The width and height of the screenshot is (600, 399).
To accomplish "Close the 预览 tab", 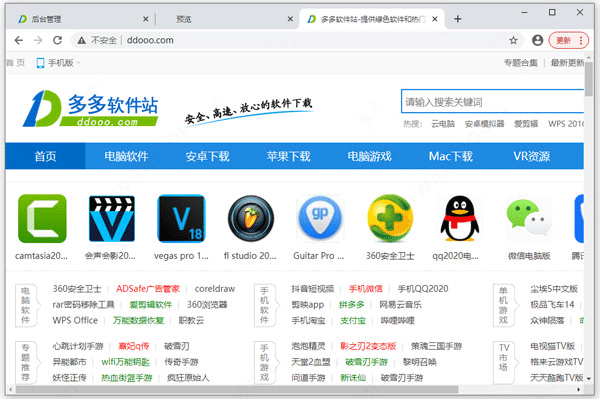I will [290, 19].
